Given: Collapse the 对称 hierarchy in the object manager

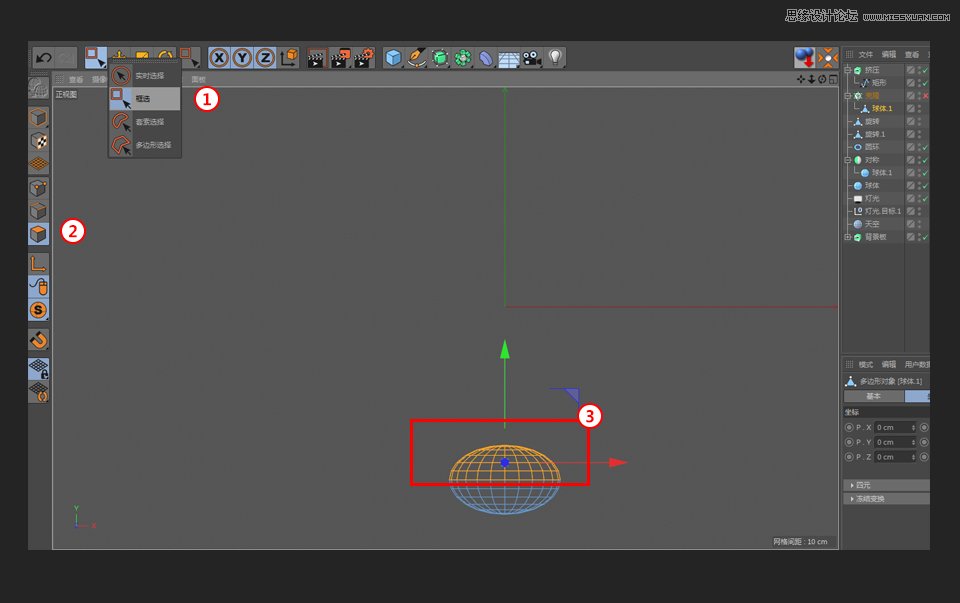Looking at the screenshot, I should pyautogui.click(x=849, y=159).
